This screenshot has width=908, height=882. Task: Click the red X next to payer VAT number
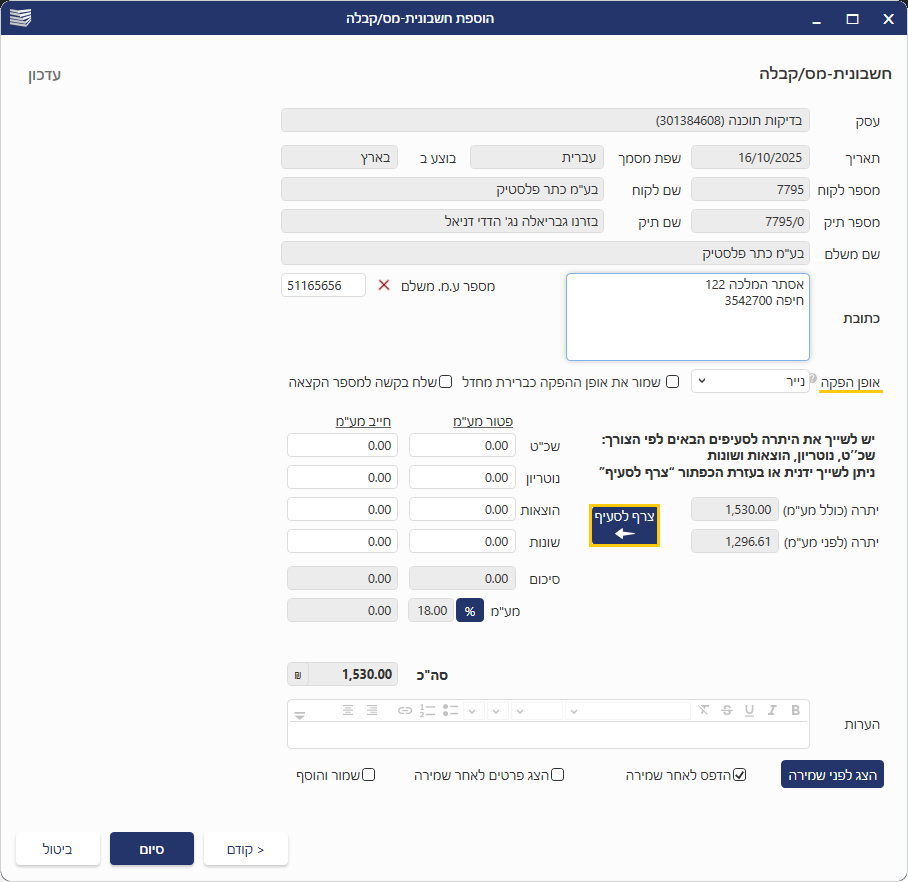tap(384, 286)
